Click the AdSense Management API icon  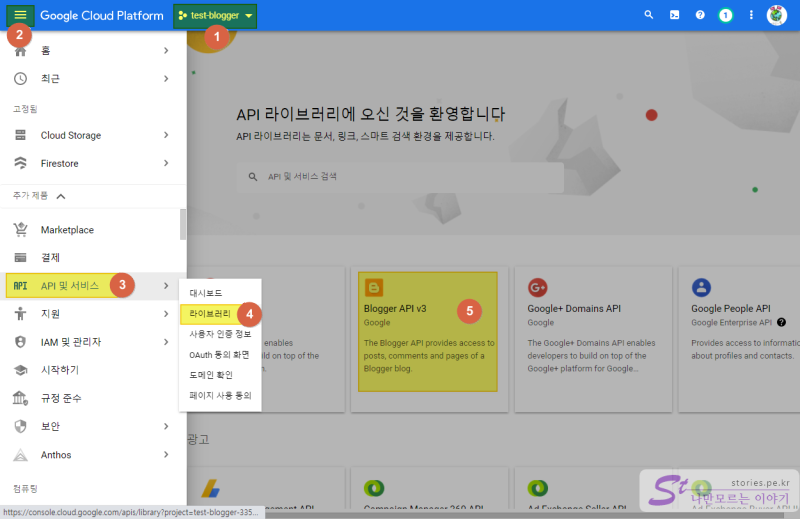pos(210,488)
